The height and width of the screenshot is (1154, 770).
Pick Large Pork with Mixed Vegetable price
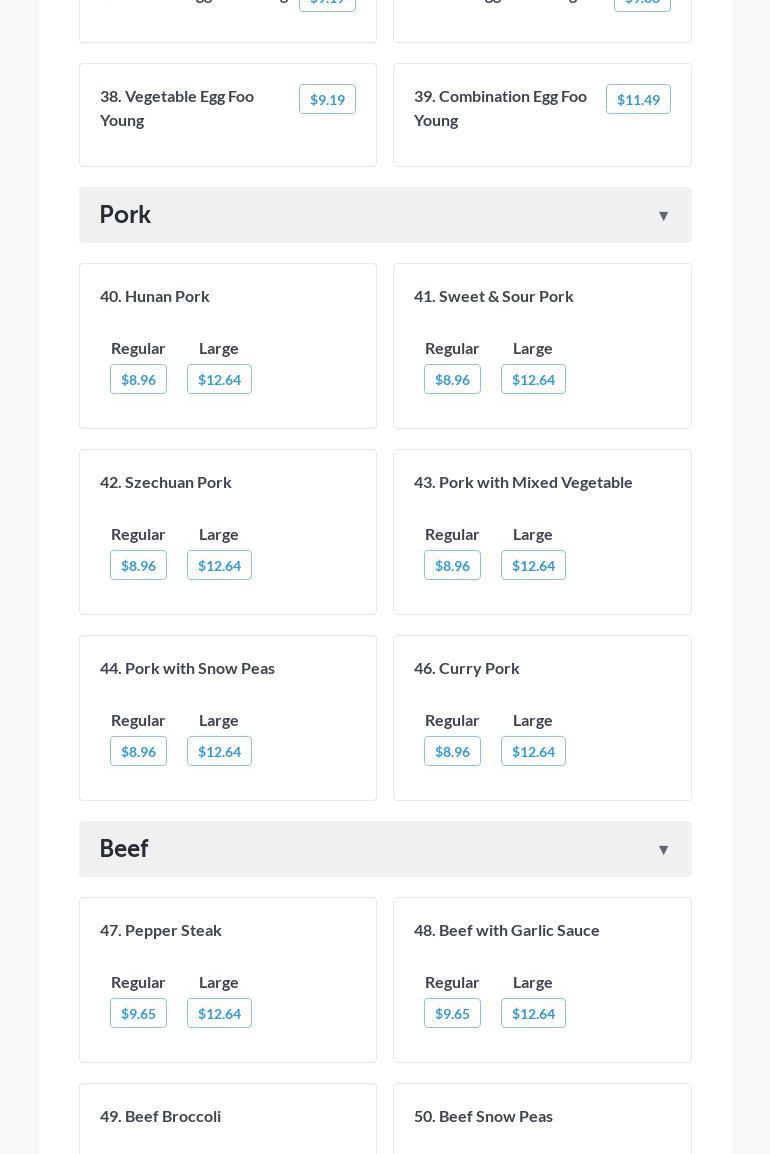click(x=533, y=566)
